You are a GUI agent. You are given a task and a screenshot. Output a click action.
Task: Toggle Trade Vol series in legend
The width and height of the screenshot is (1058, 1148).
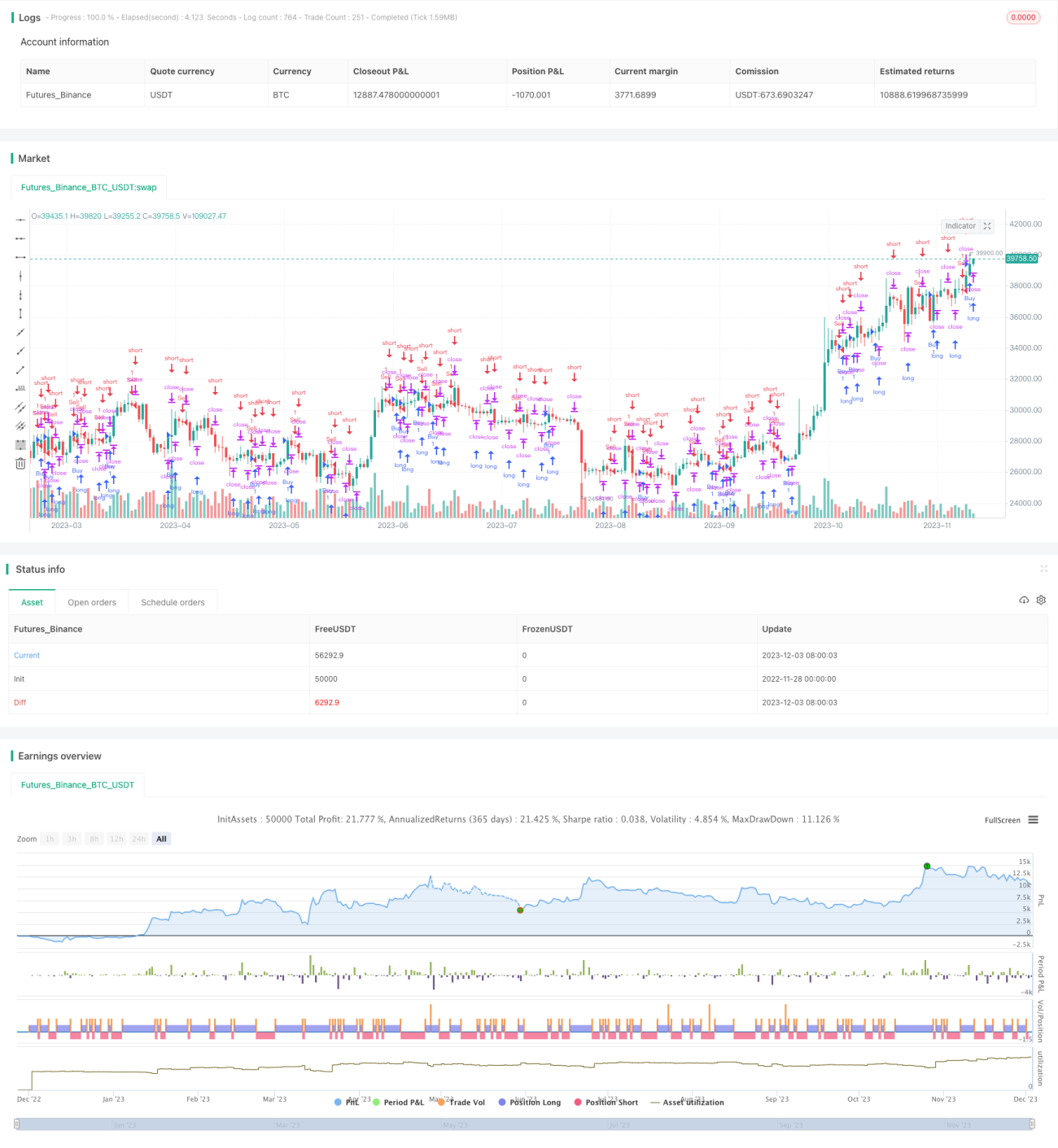461,1102
